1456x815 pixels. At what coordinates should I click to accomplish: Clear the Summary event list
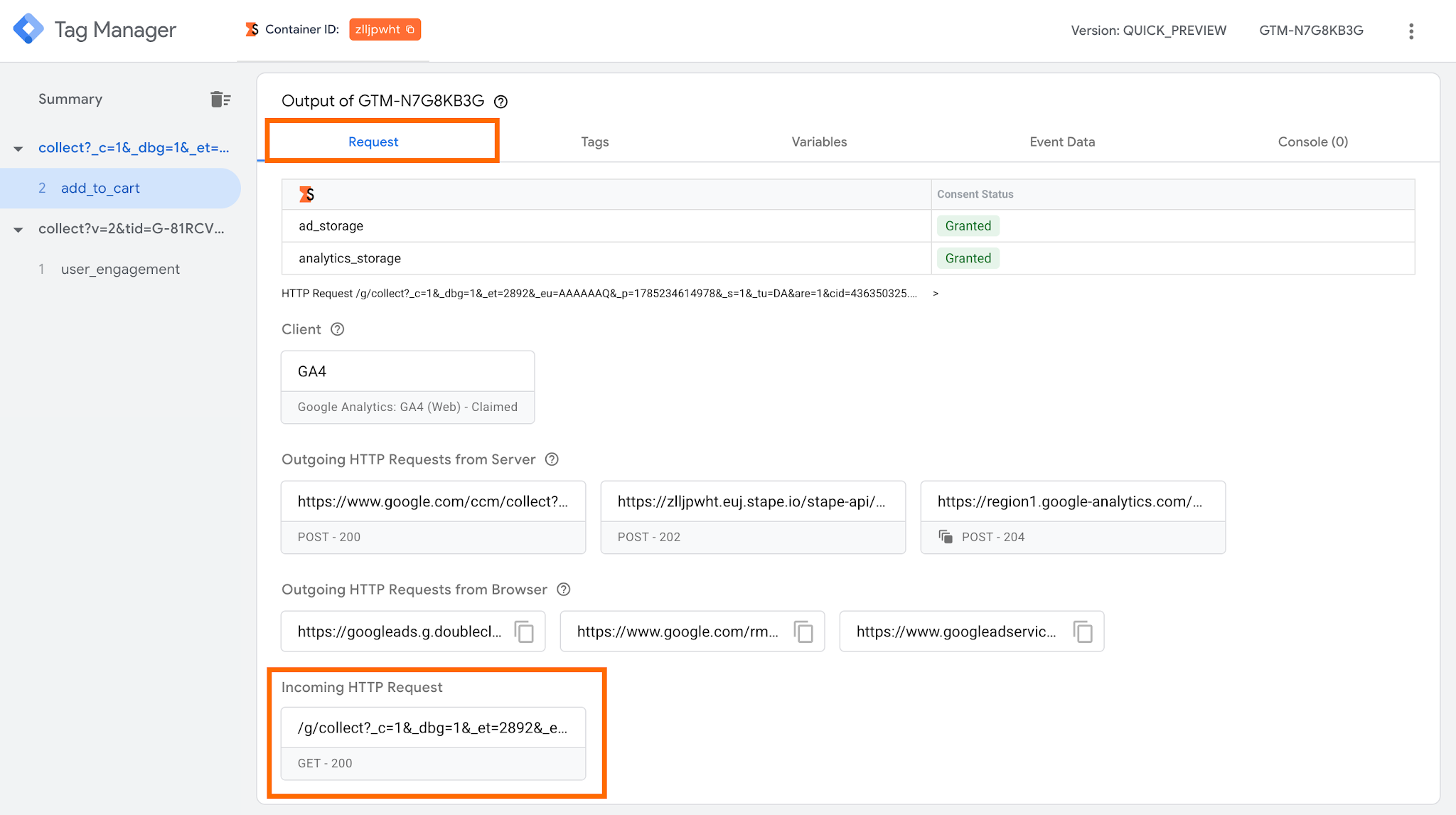220,99
